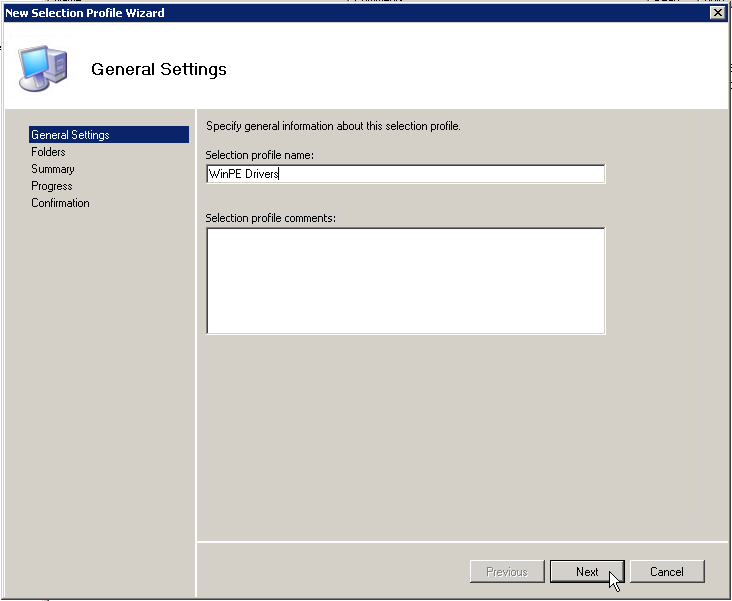Select General Settings step in sidebar

[x=70, y=135]
